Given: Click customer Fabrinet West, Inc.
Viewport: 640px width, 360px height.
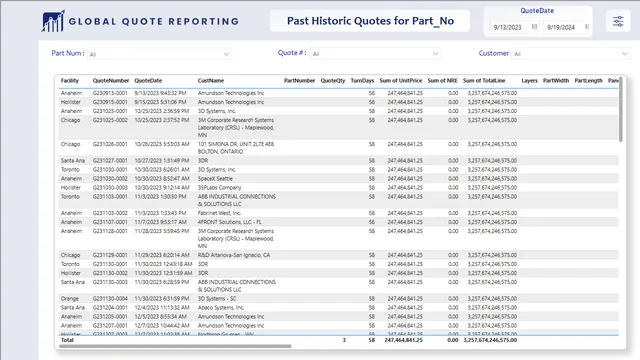Looking at the screenshot, I should 219,213.
